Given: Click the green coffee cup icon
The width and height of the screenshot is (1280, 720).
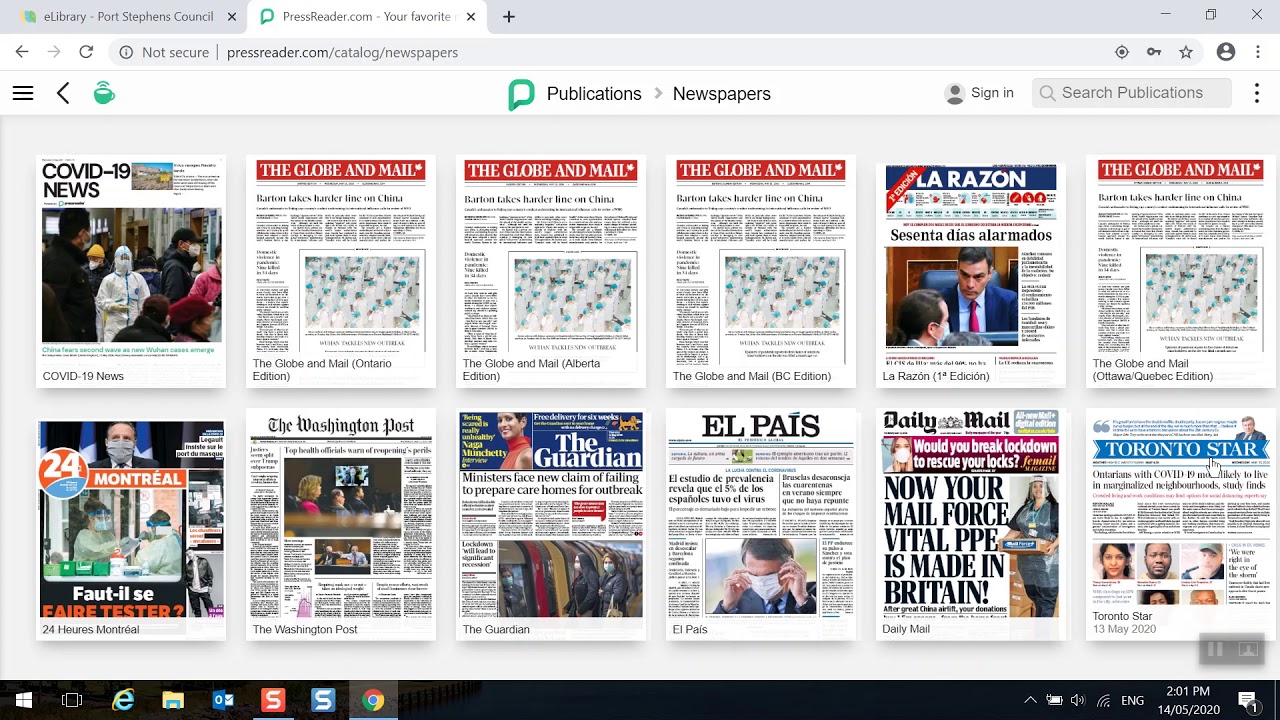Looking at the screenshot, I should coord(104,93).
